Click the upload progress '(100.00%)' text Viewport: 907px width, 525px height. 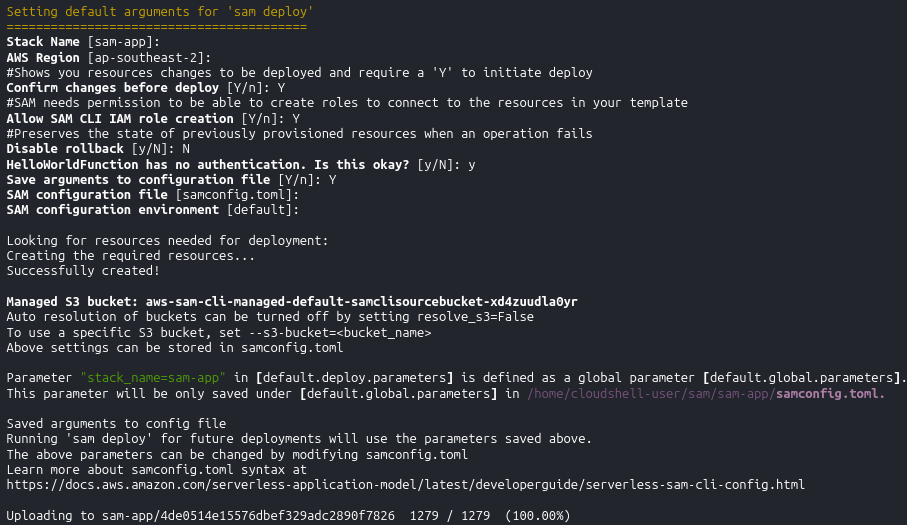pyautogui.click(x=537, y=515)
